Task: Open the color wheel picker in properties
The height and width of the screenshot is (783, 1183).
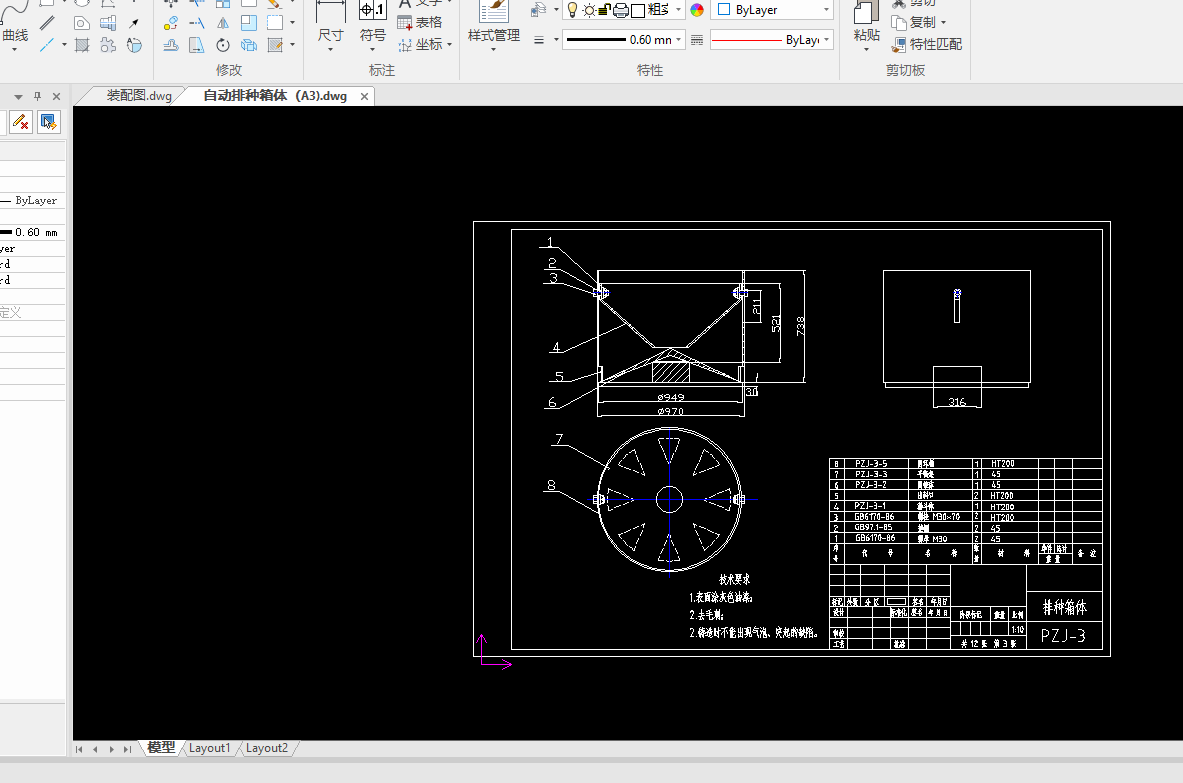Action: coord(697,10)
